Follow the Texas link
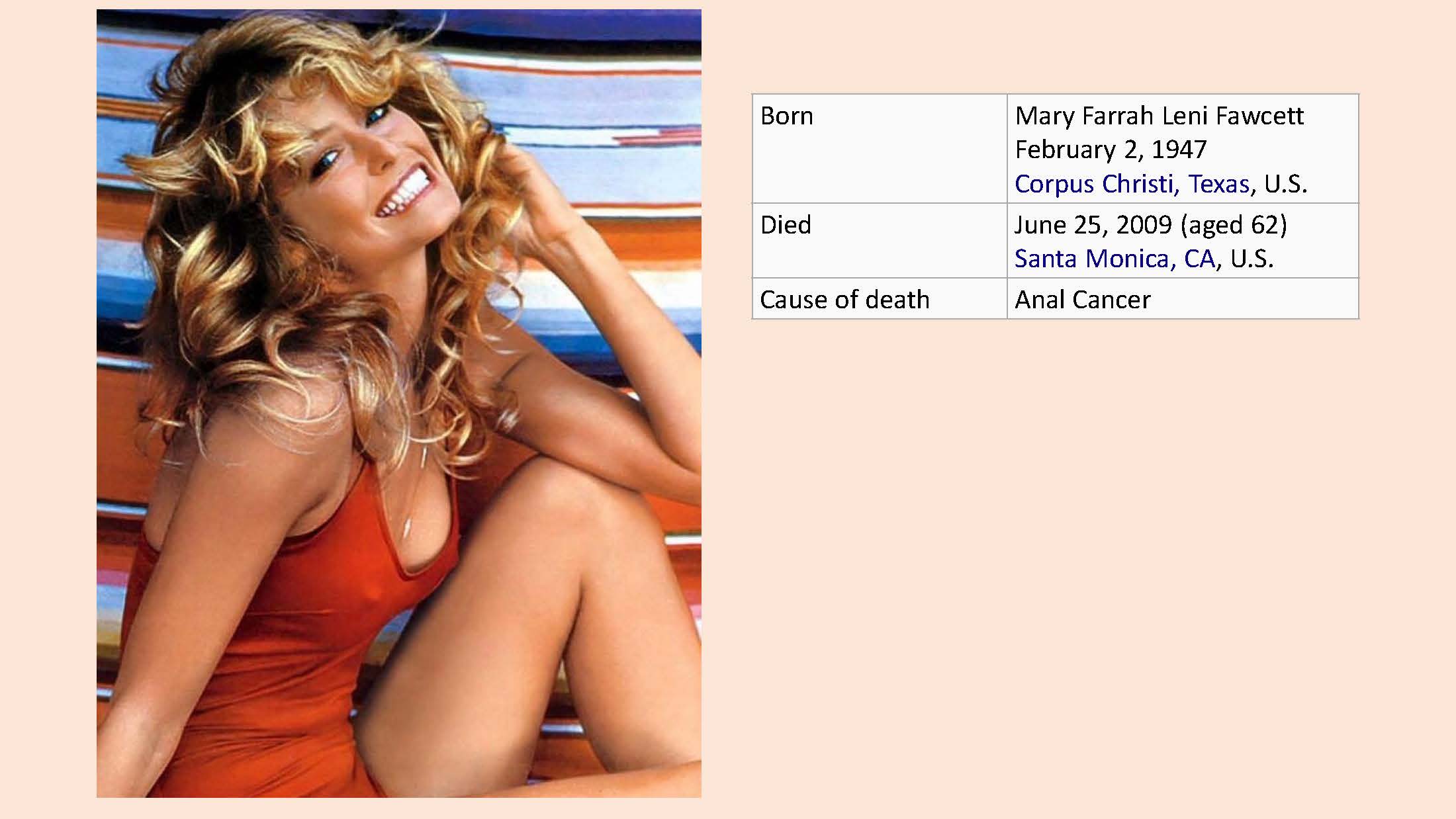This screenshot has width=1456, height=819. pos(1218,184)
